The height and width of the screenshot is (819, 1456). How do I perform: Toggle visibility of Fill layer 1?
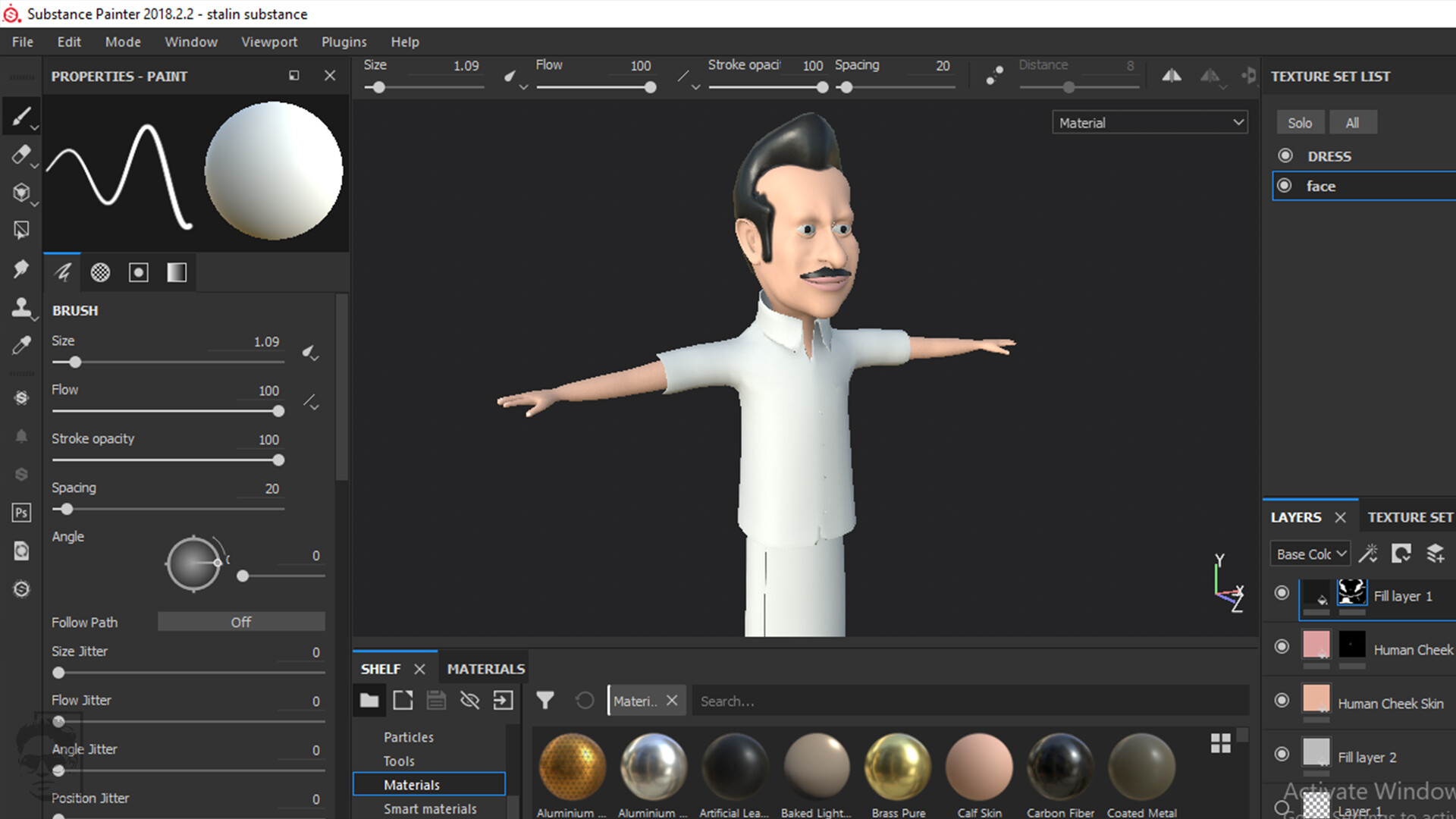[x=1282, y=593]
